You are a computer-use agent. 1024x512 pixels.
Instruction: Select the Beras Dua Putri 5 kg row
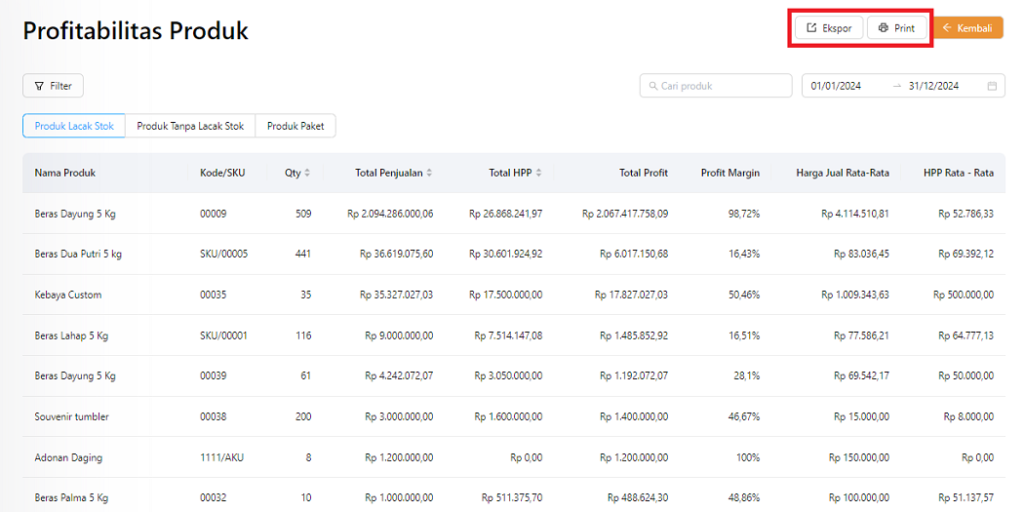point(514,254)
